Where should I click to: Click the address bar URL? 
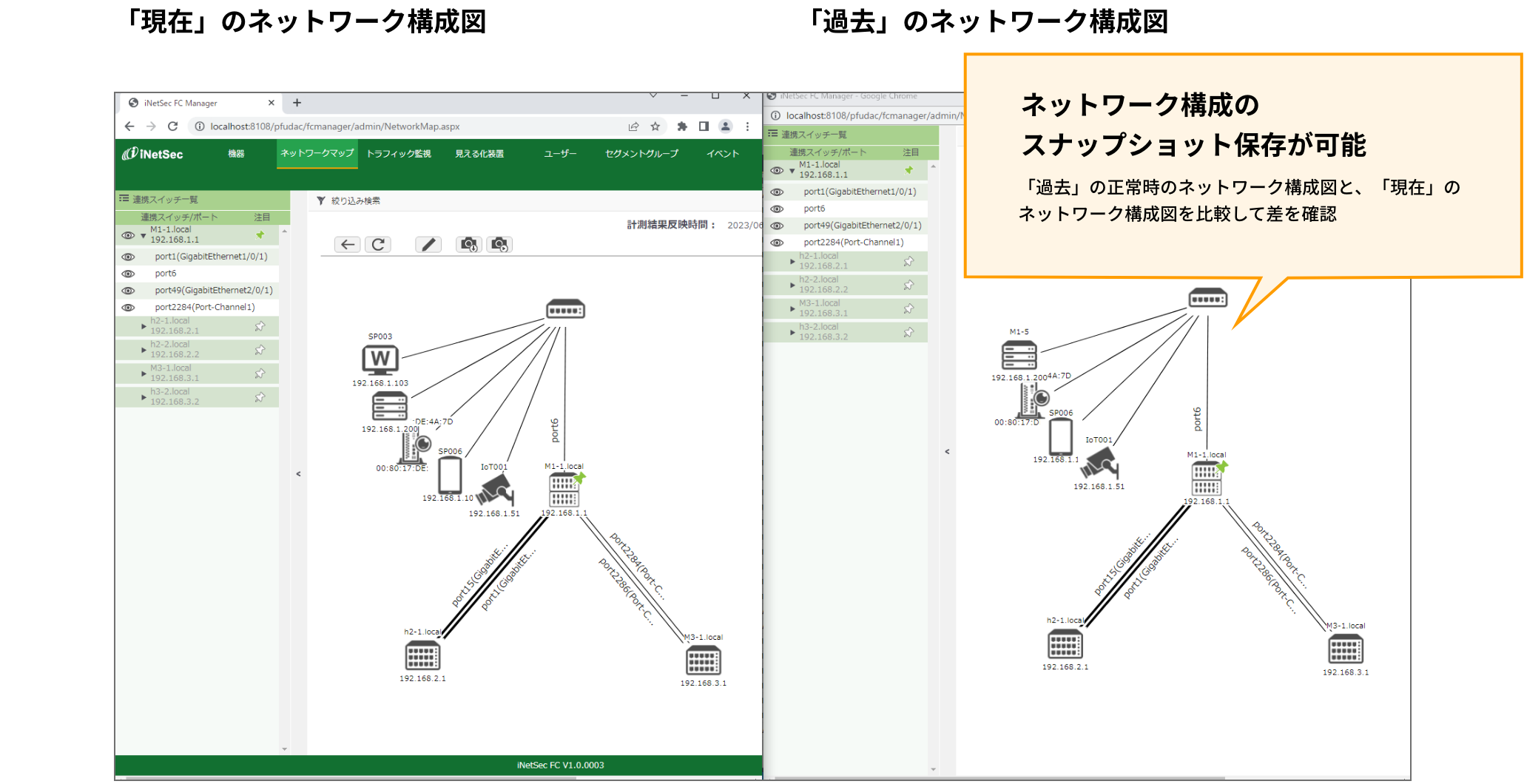click(x=335, y=126)
